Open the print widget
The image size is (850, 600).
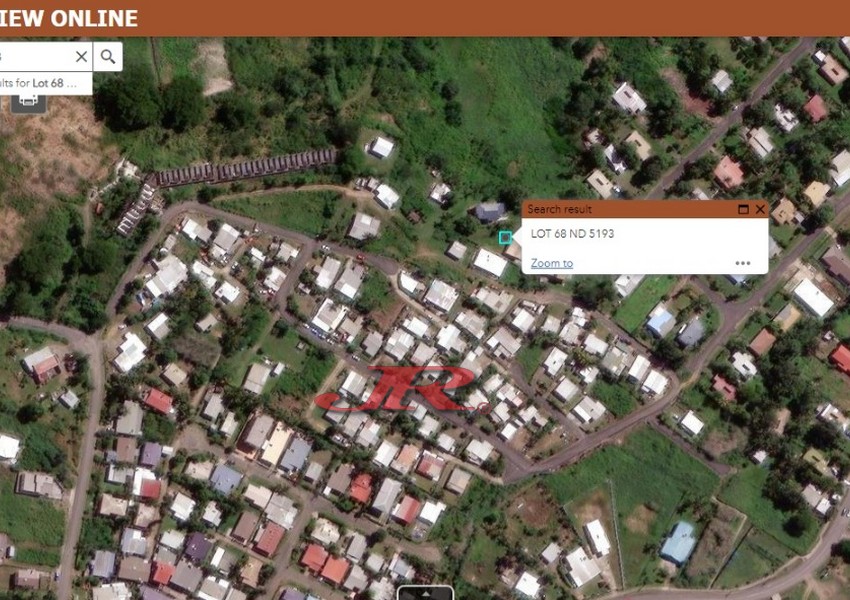28,100
